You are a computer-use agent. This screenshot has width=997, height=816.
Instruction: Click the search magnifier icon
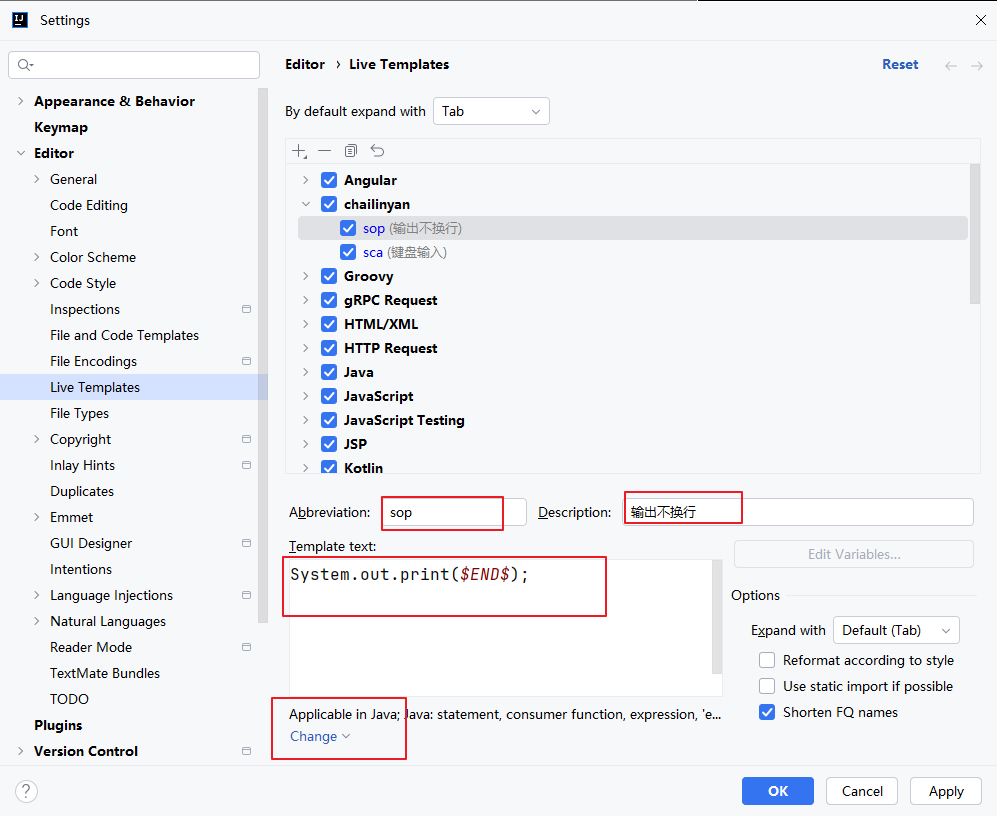(x=25, y=65)
